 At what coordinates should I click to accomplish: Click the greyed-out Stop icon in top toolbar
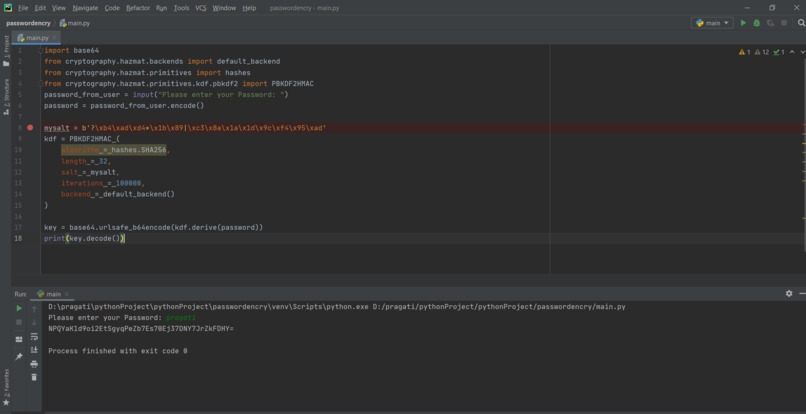pyautogui.click(x=784, y=23)
